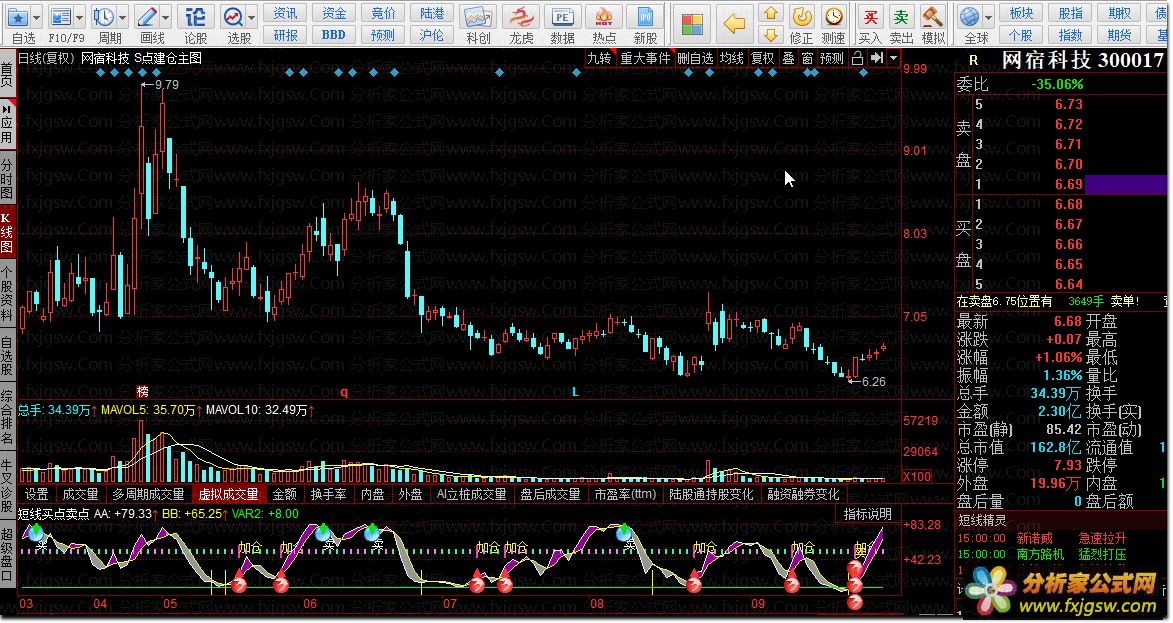Viewport: 1173px width, 623px height.
Task: Expand the dropdown arrow beside 画线
Action: 166,16
